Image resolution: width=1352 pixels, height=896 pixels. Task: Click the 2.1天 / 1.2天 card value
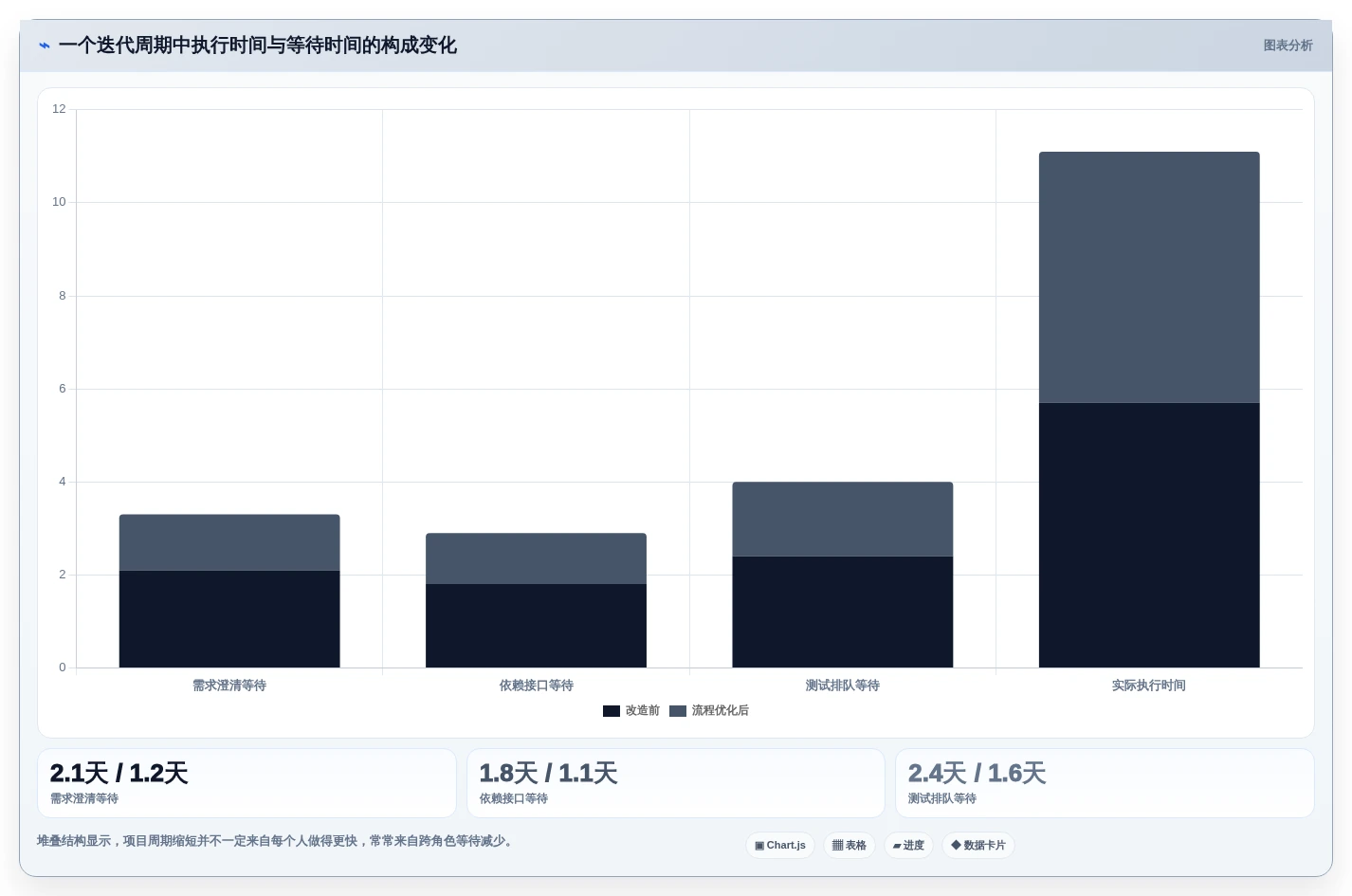point(119,773)
